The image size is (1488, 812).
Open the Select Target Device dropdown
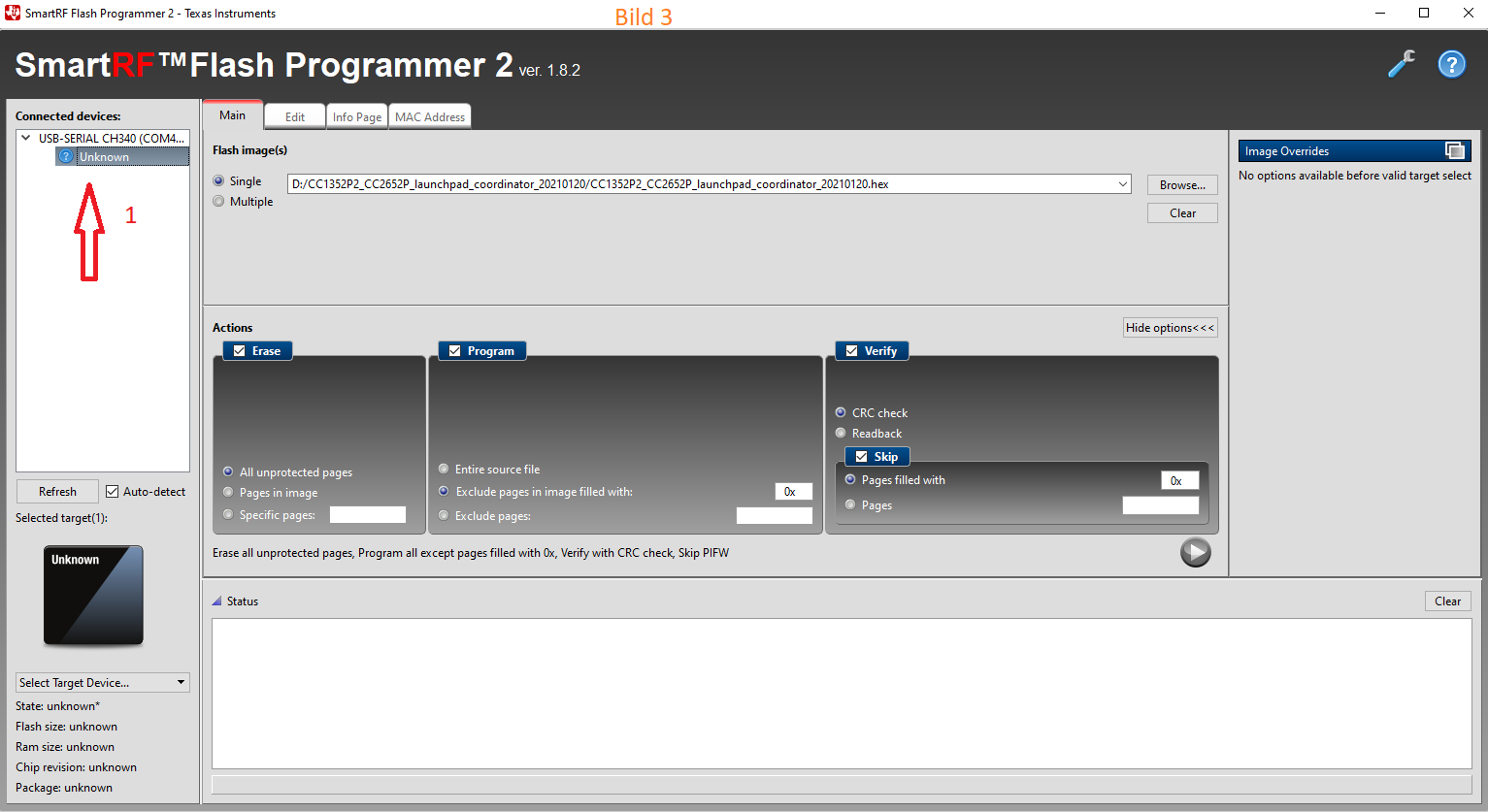tap(103, 682)
